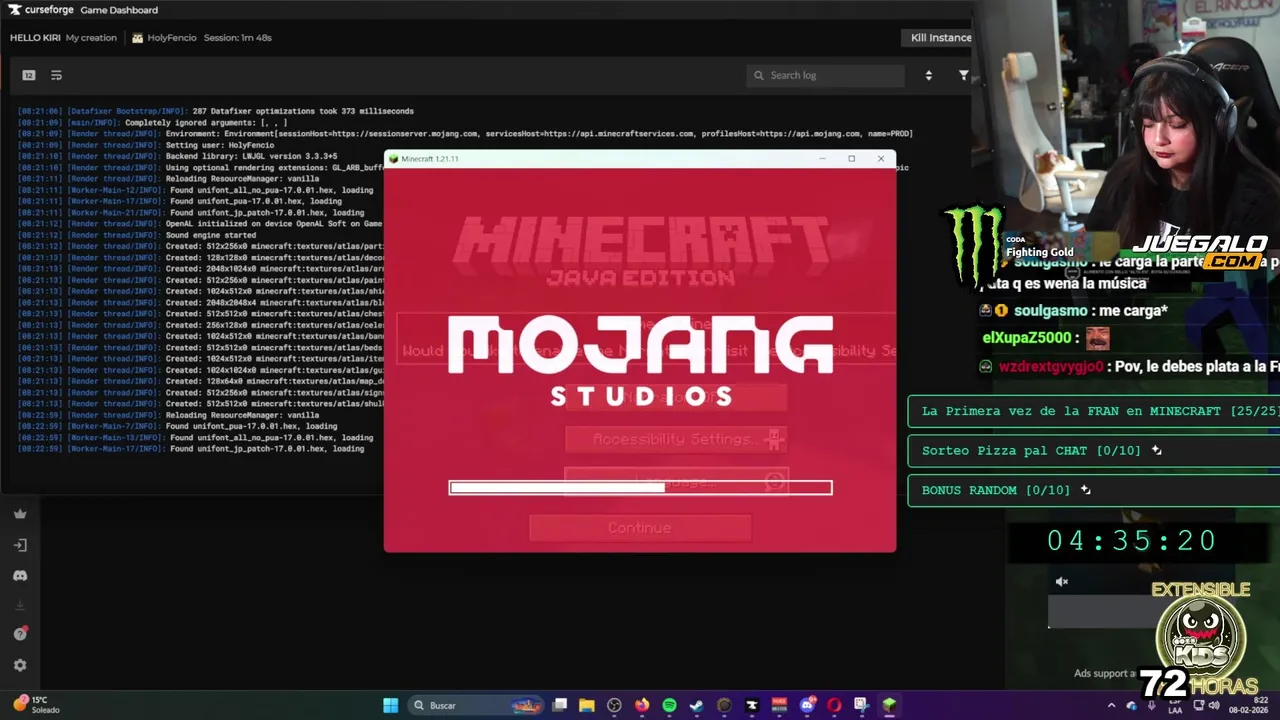Open the log filter funnel icon

[x=963, y=75]
